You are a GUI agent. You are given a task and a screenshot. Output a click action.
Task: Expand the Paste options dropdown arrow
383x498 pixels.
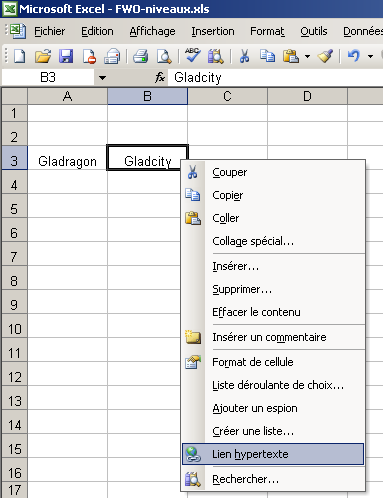[307, 56]
